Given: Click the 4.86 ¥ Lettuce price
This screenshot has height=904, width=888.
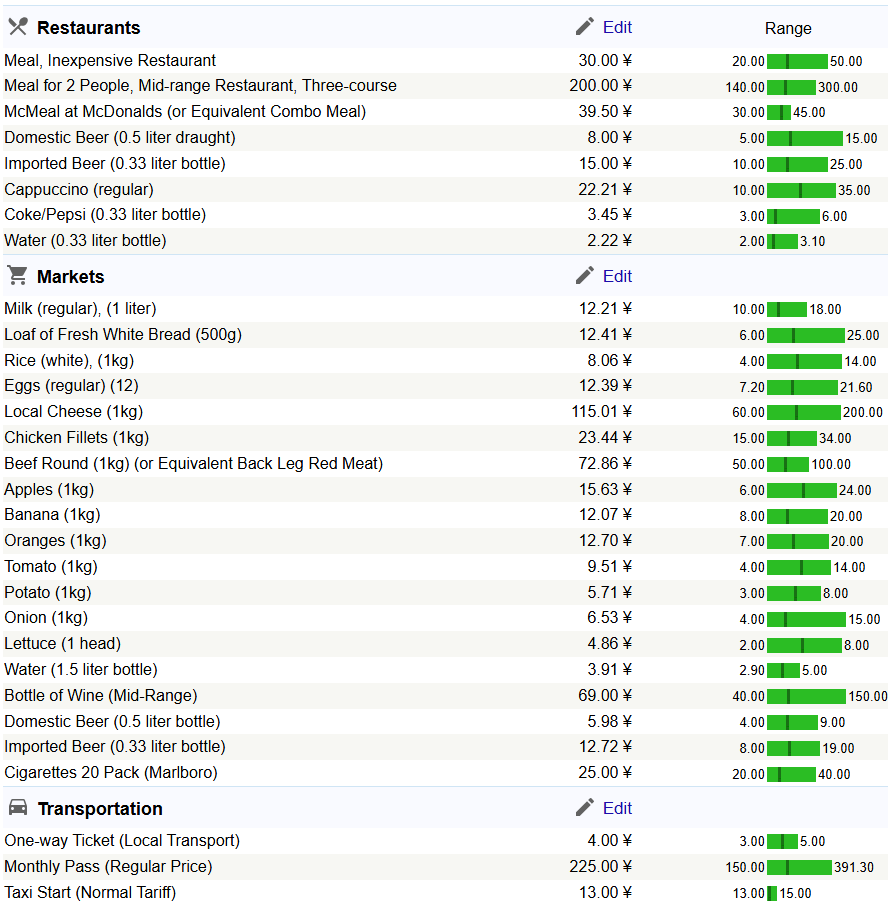Looking at the screenshot, I should [609, 643].
